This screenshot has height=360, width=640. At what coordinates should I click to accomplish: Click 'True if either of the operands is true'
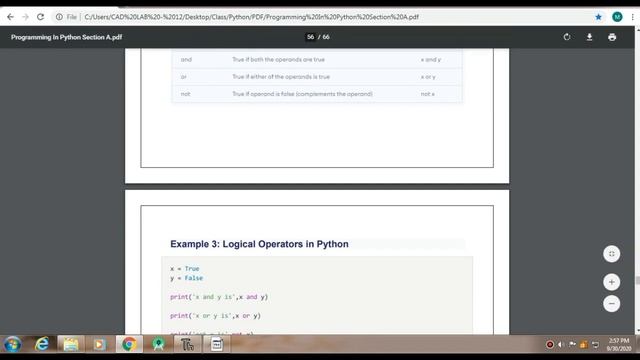point(281,77)
